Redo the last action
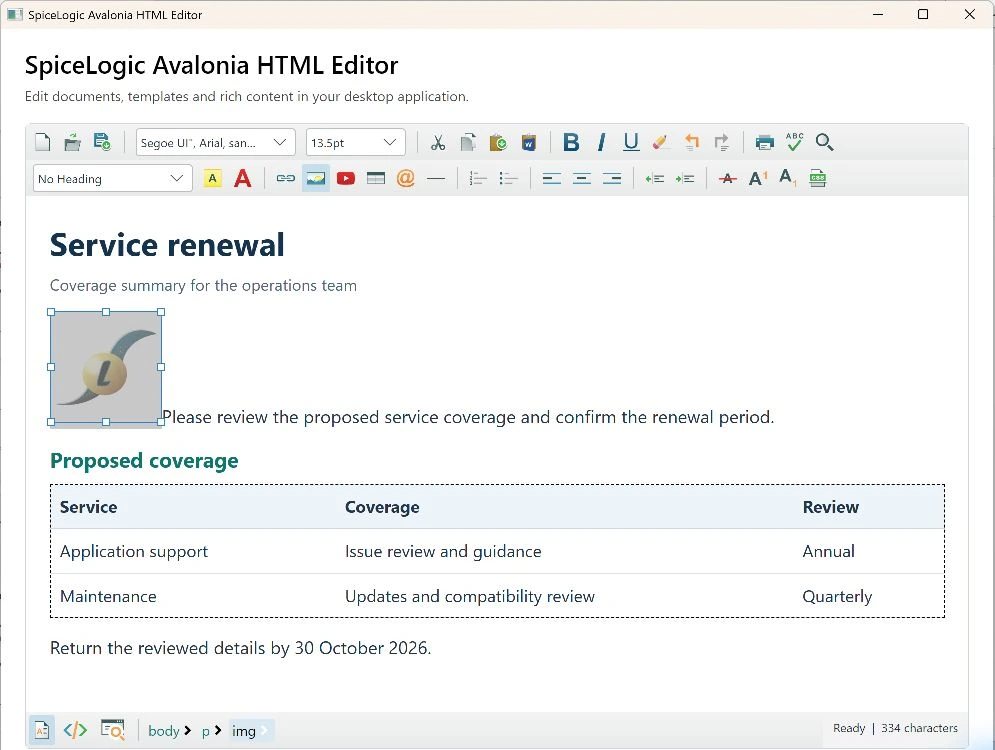 tap(722, 142)
